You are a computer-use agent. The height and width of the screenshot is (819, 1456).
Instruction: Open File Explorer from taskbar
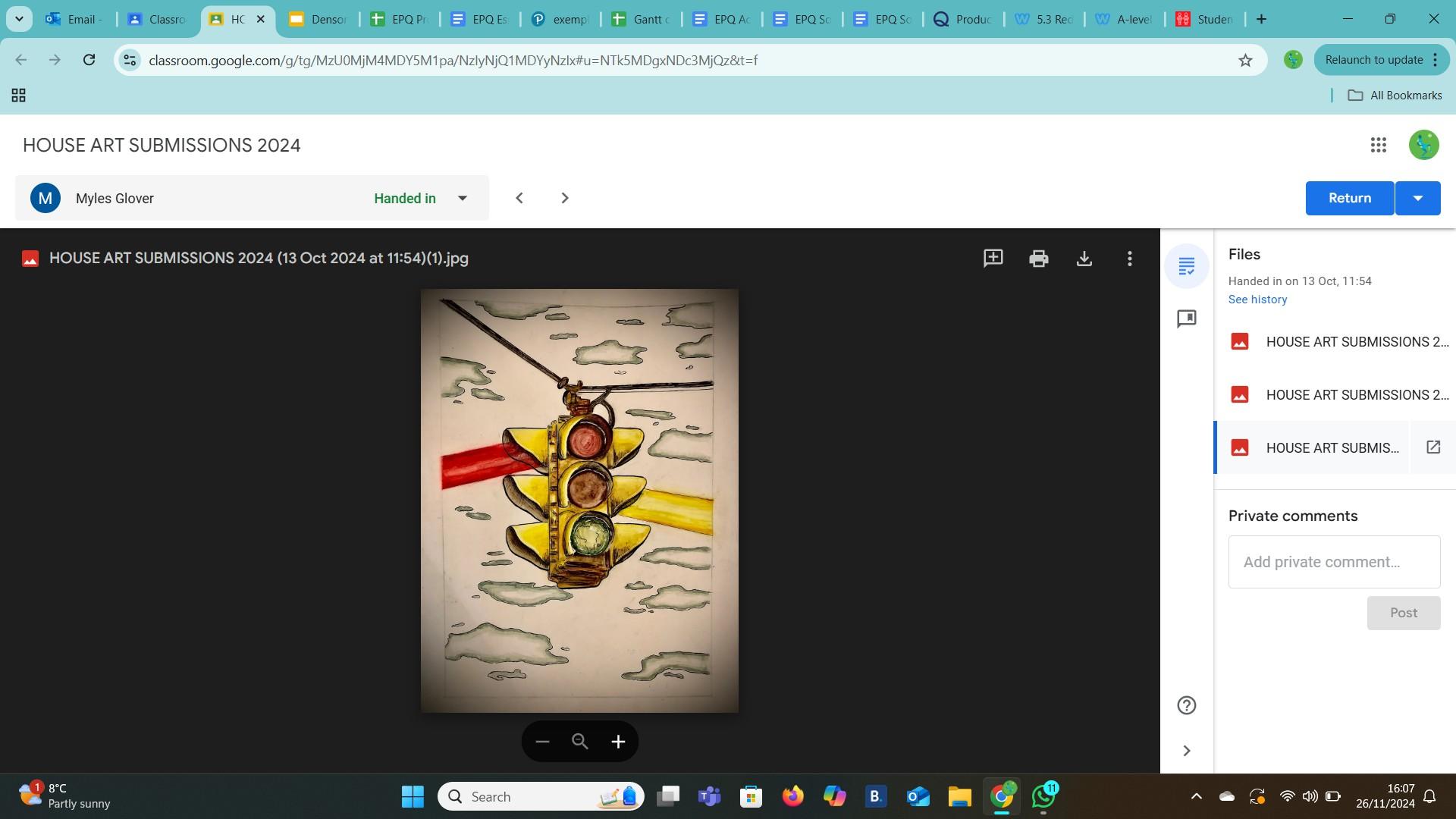click(959, 796)
